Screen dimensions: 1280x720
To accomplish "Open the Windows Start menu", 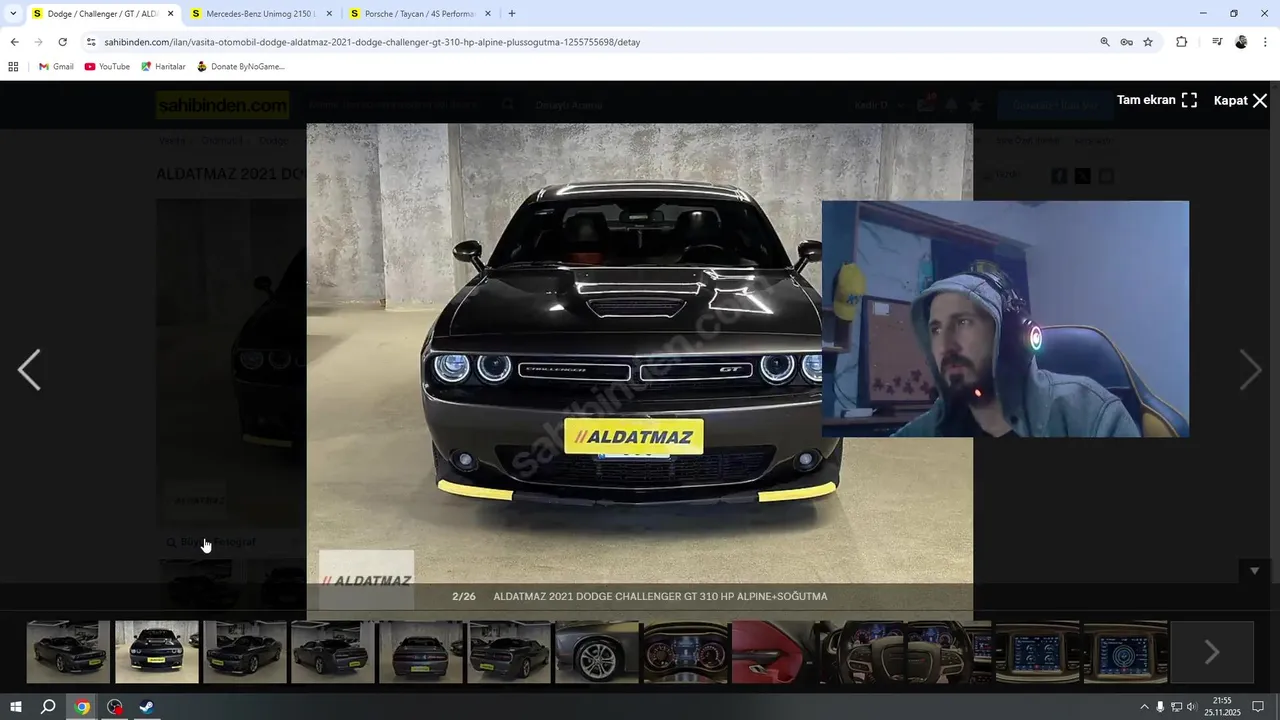I will 16,707.
